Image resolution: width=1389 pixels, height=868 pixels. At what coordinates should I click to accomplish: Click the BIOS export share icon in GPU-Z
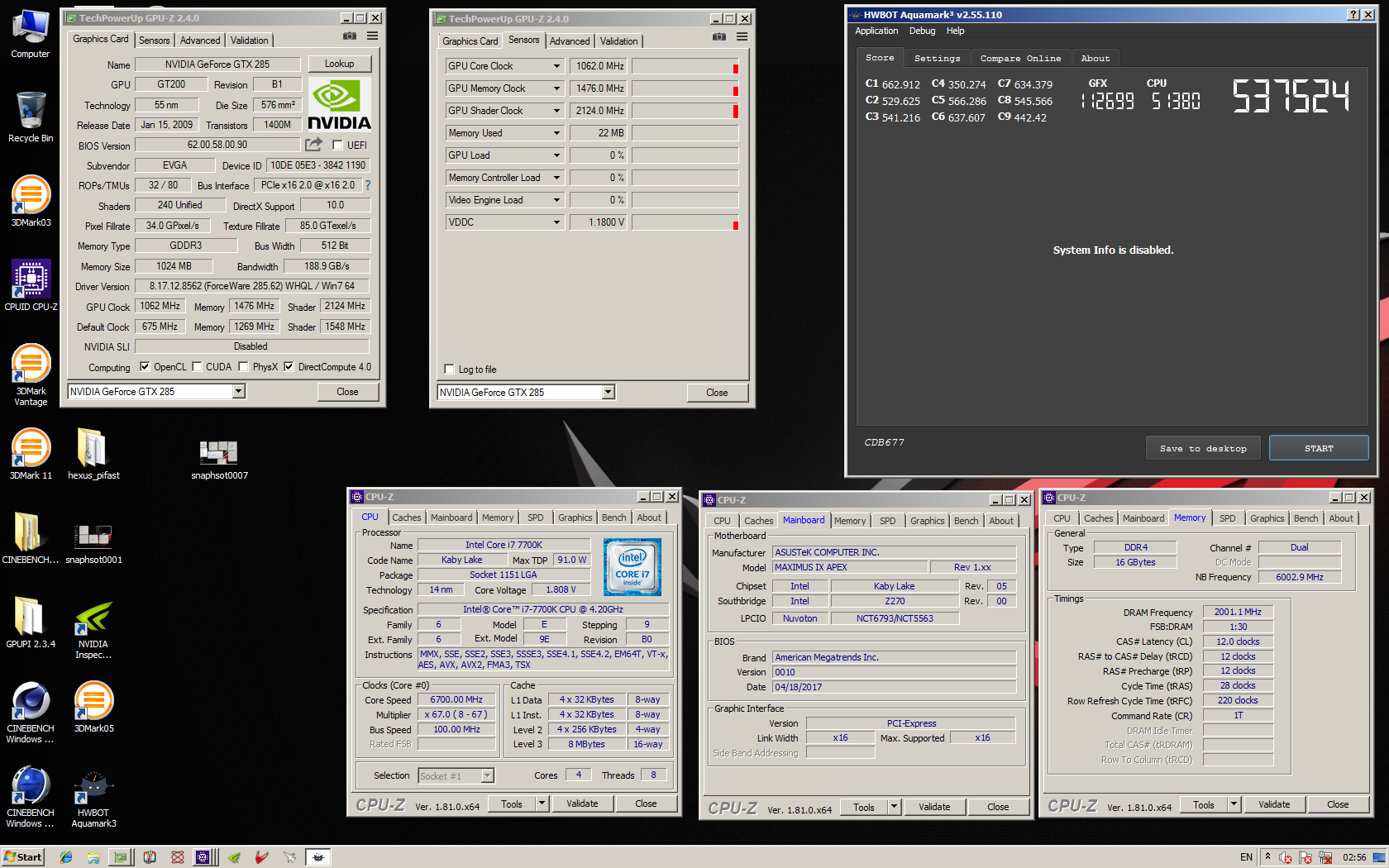(313, 145)
